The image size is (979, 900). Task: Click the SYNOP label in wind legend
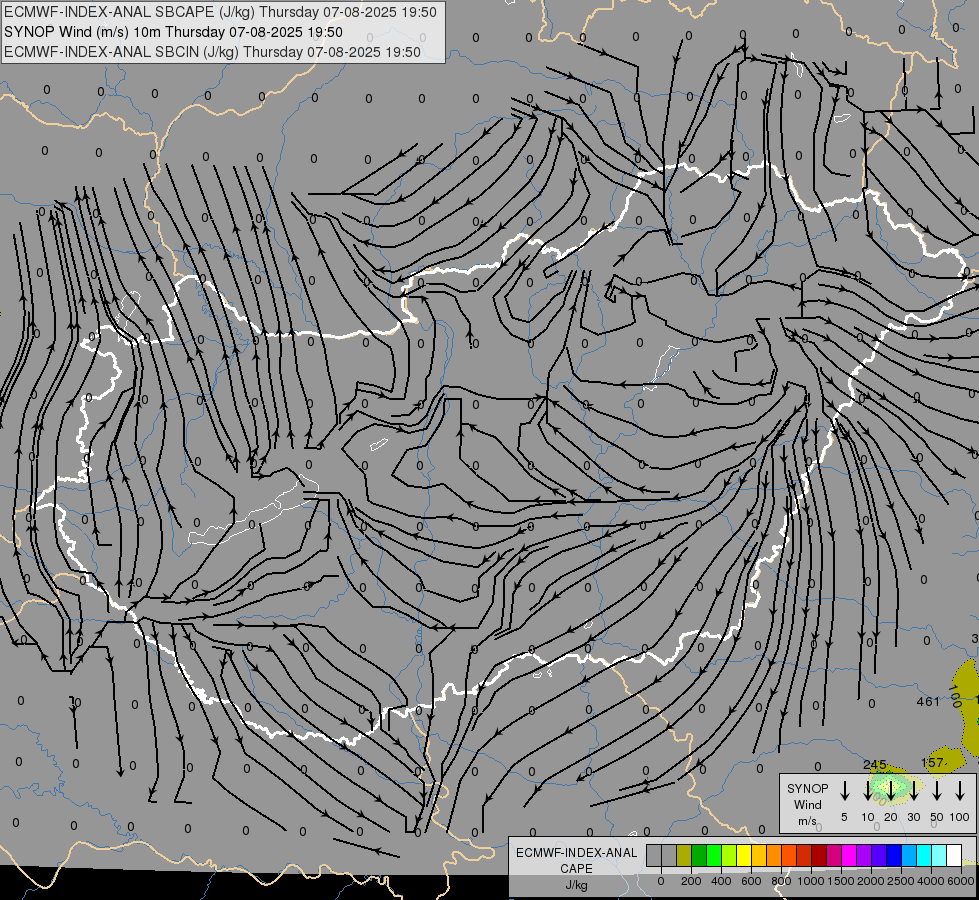807,788
